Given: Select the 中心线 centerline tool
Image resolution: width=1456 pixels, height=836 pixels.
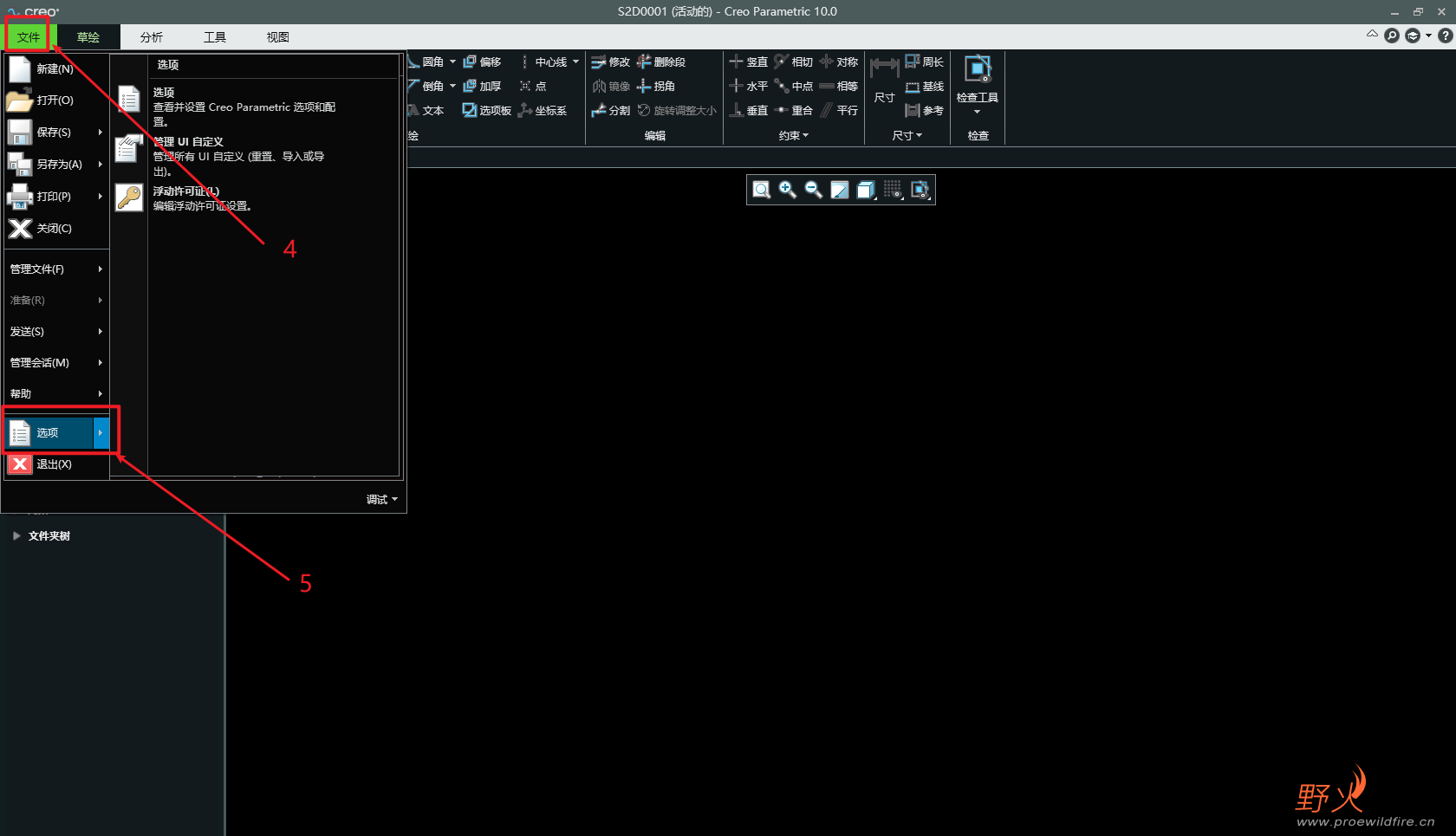Looking at the screenshot, I should [543, 62].
